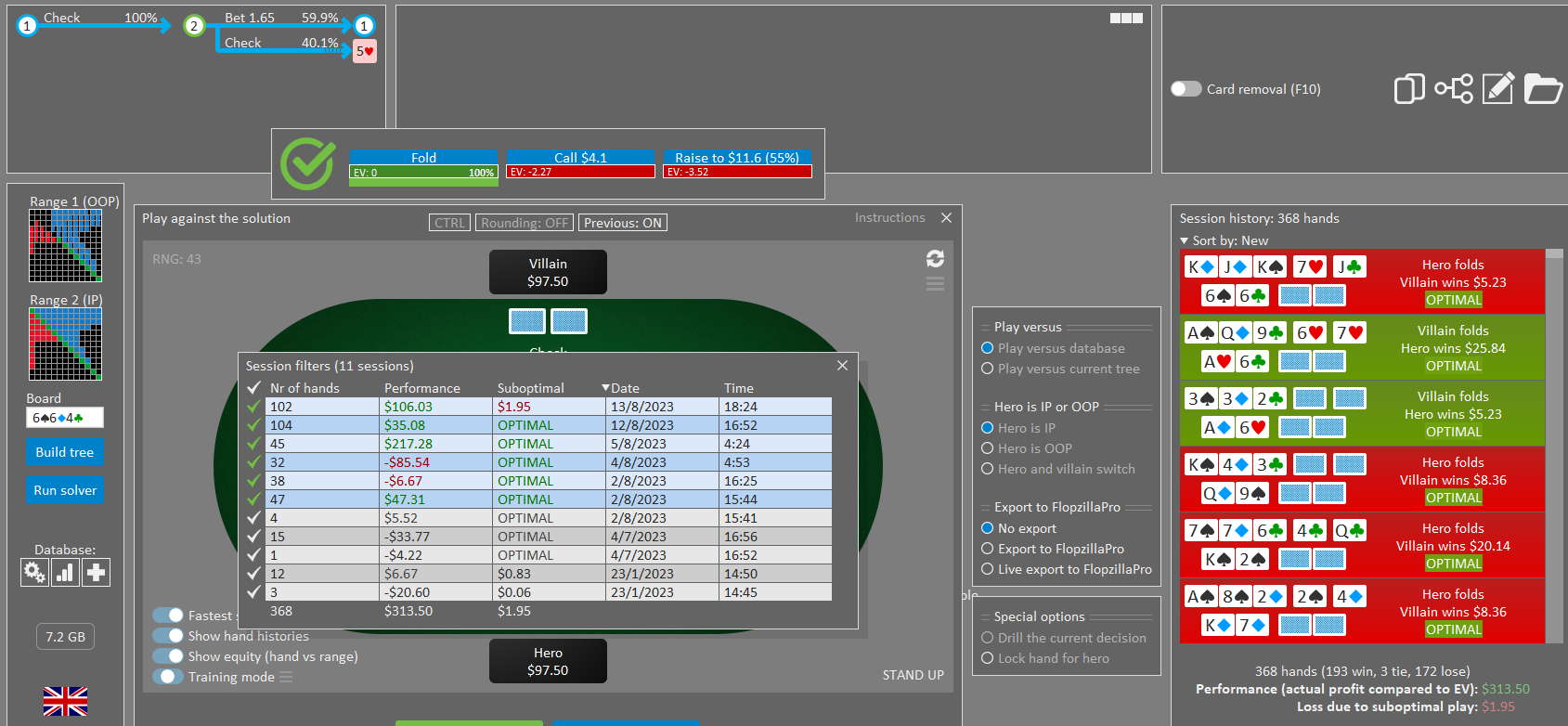Open the Range 1 (OOP) grid thumbnail
1568x726 pixels.
click(65, 245)
